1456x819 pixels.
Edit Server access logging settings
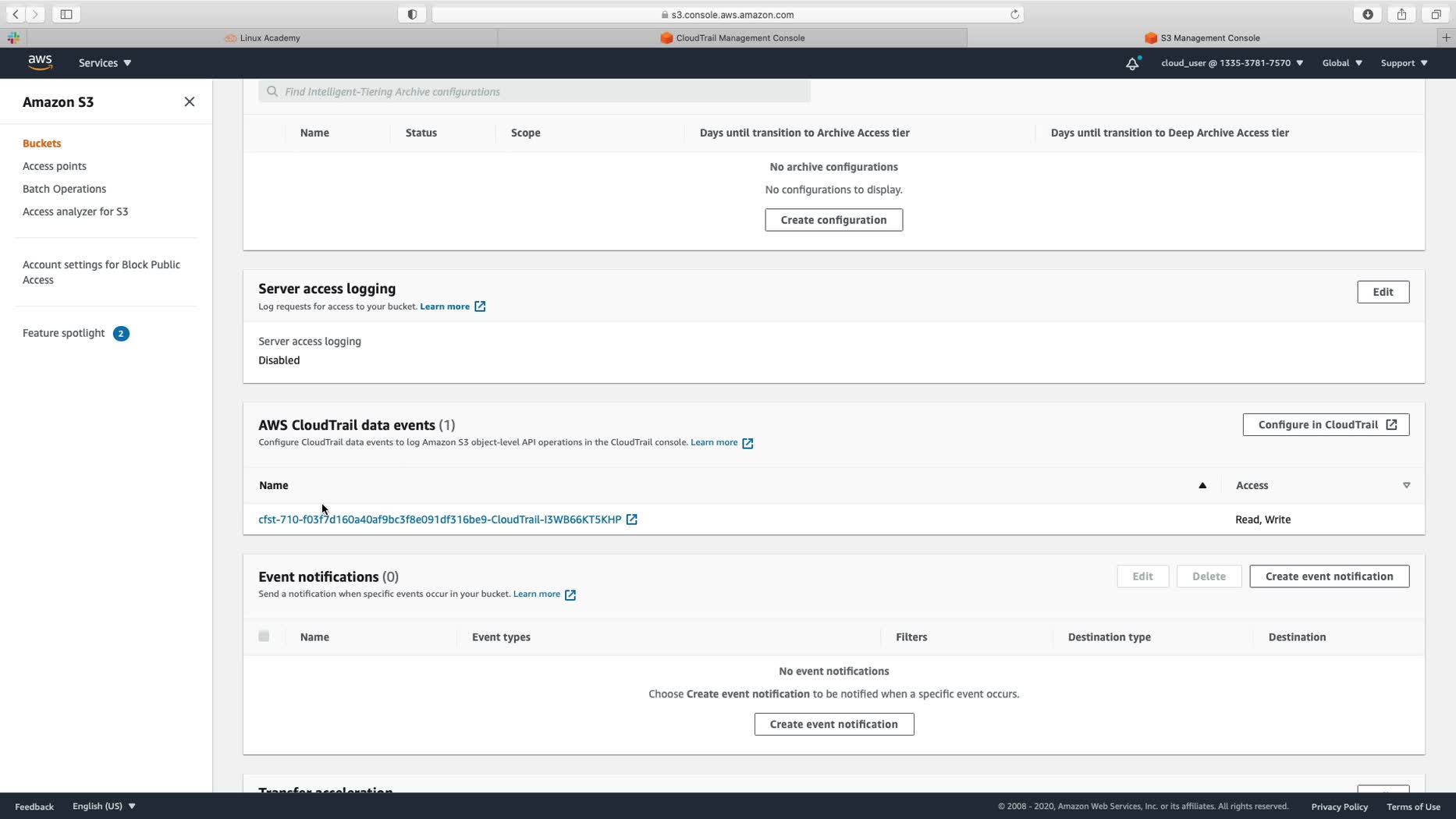(x=1383, y=292)
